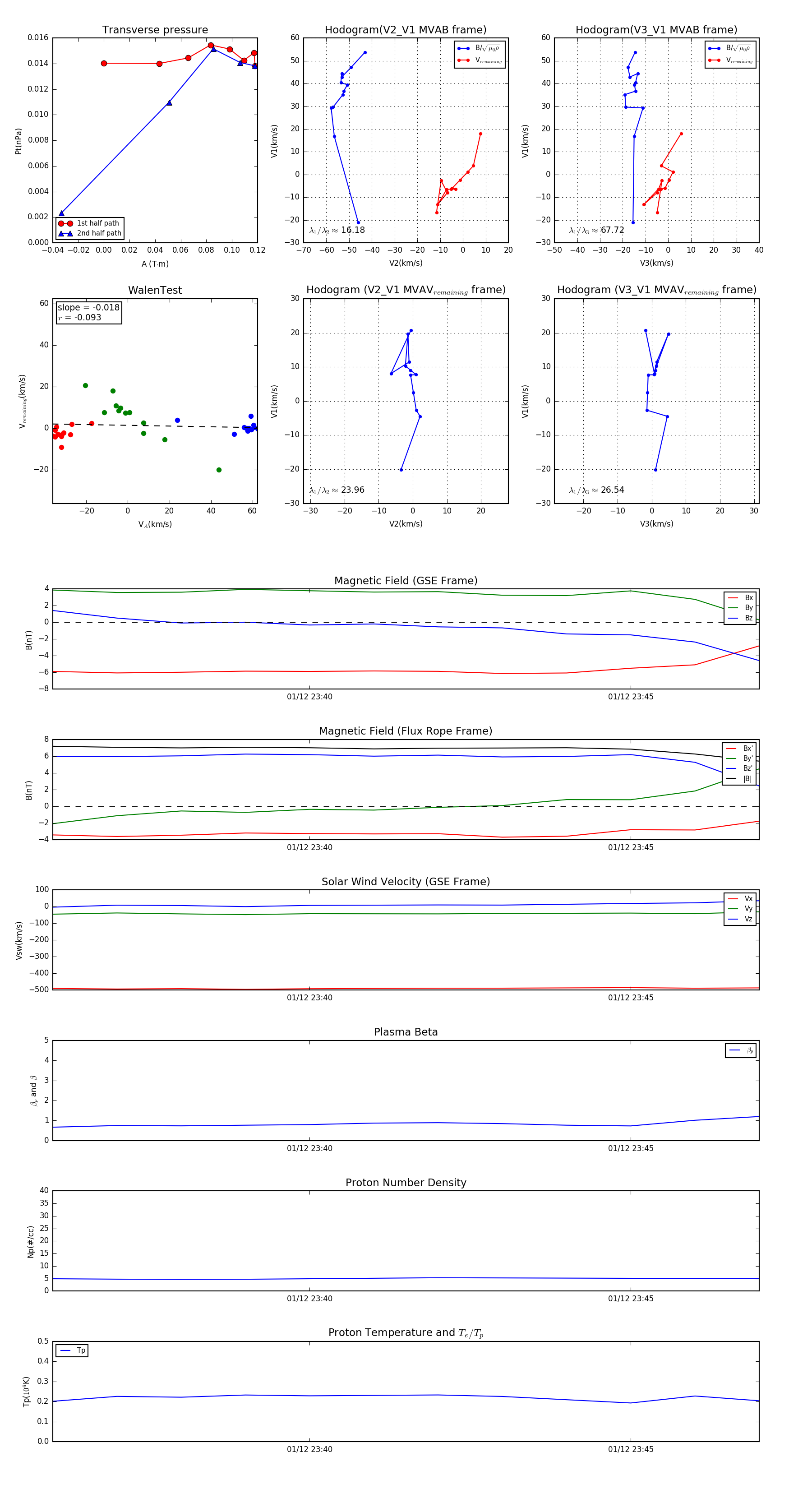Click the lowest green outlier point in WalenTest
This screenshot has width=812, height=1489.
coord(219,470)
